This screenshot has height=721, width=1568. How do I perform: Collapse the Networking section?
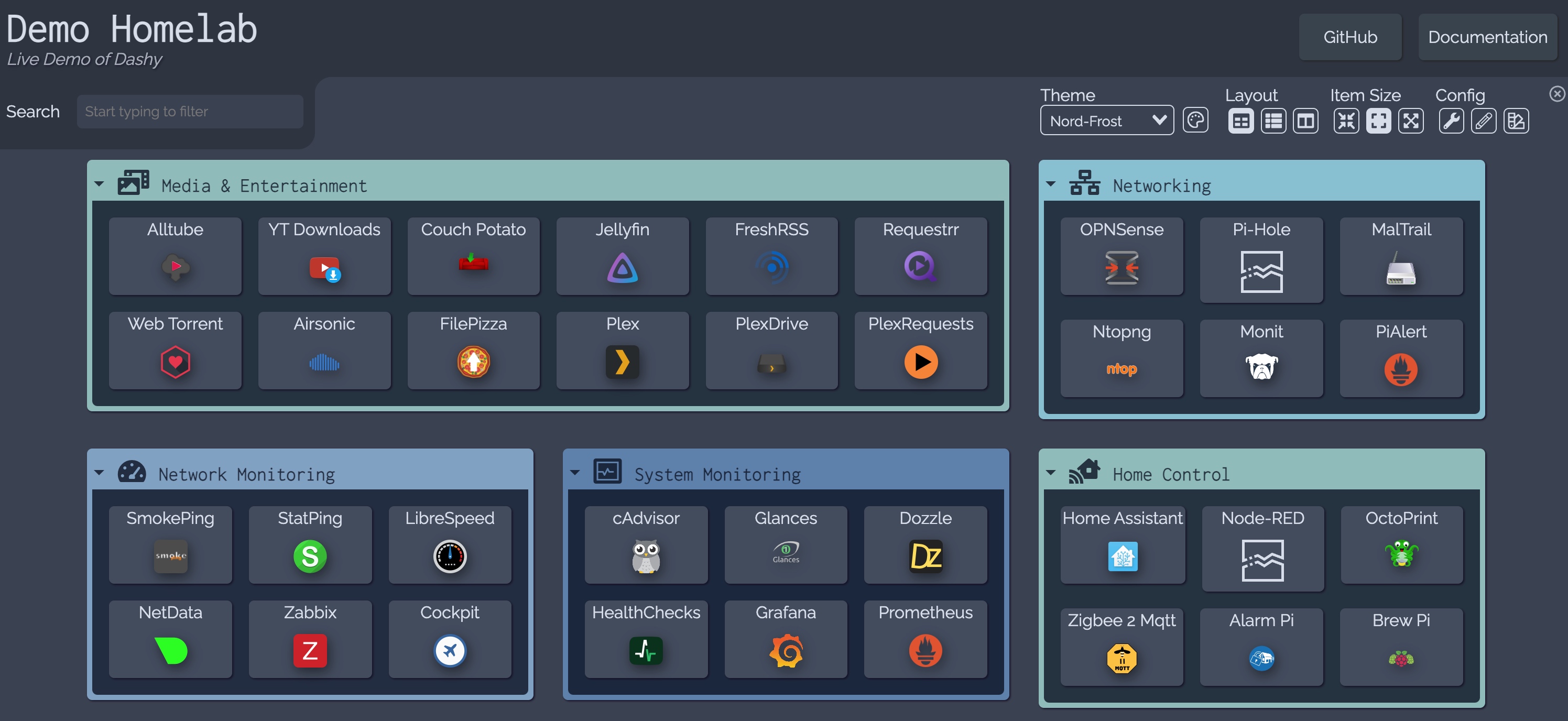pyautogui.click(x=1051, y=184)
